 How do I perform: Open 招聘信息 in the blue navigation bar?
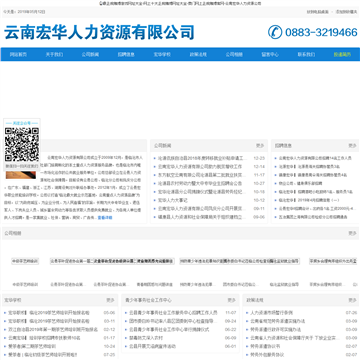126,55
